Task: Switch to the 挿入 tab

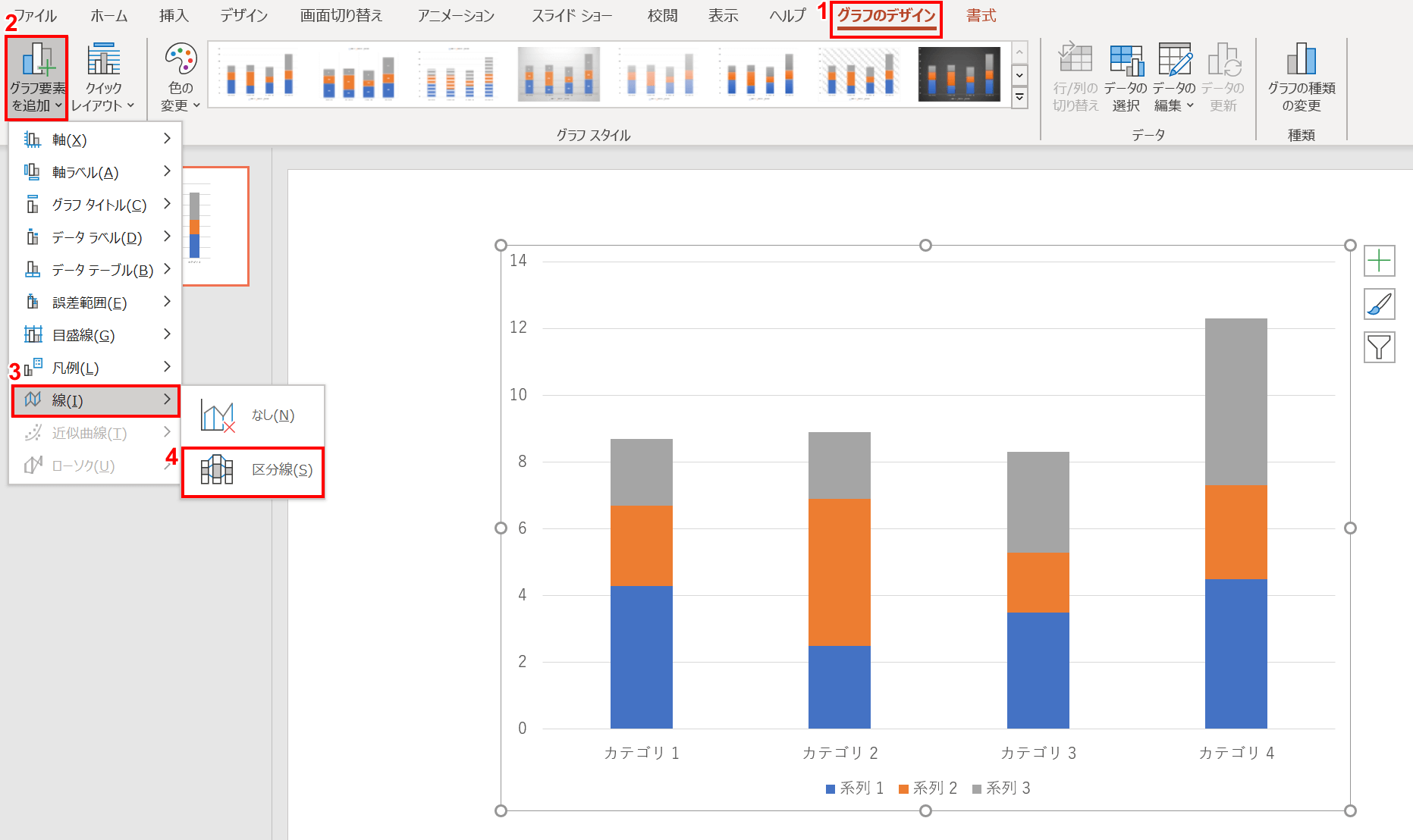Action: (174, 16)
